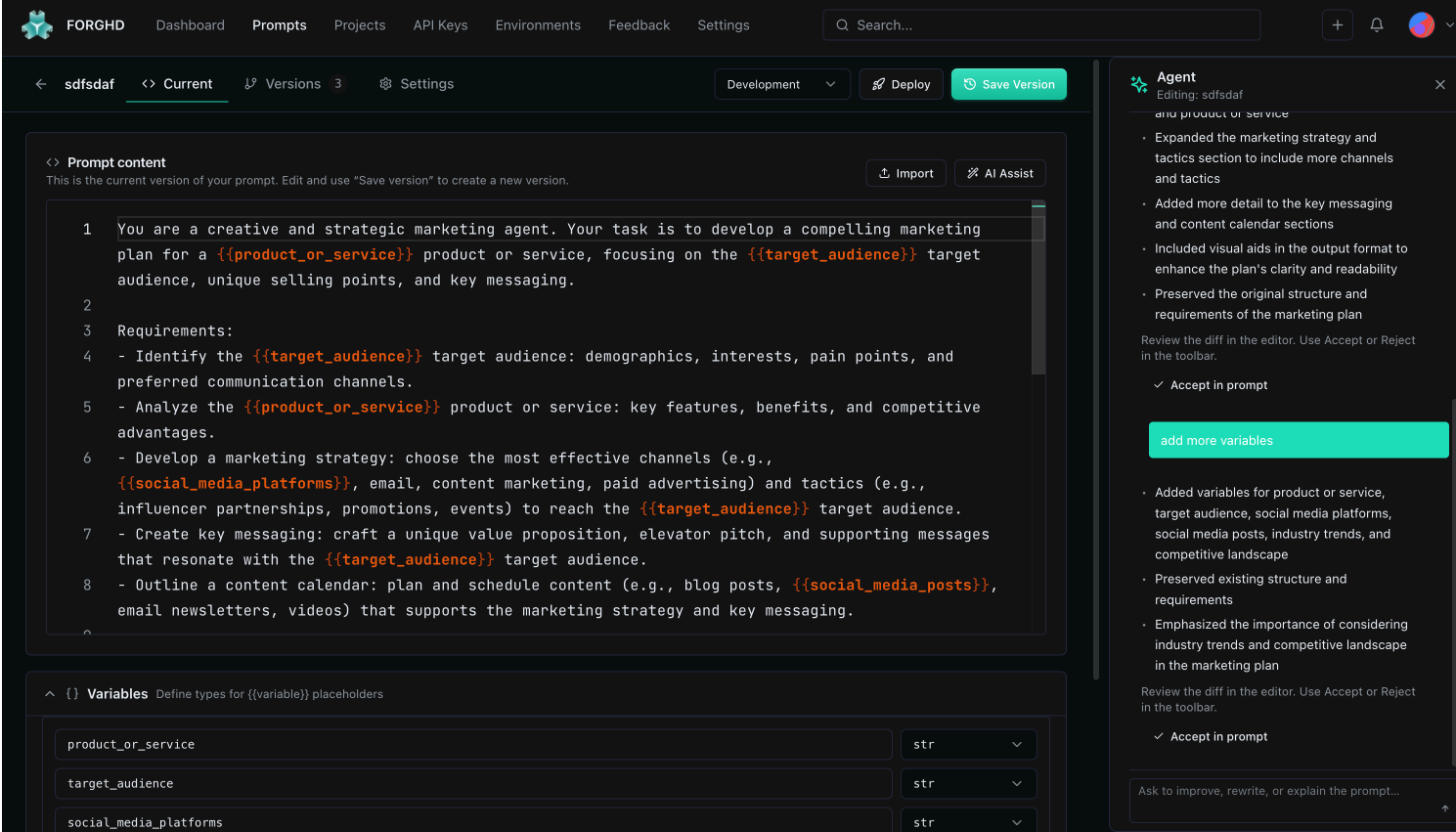Click the versions count badge 3
The width and height of the screenshot is (1456, 832).
[337, 84]
